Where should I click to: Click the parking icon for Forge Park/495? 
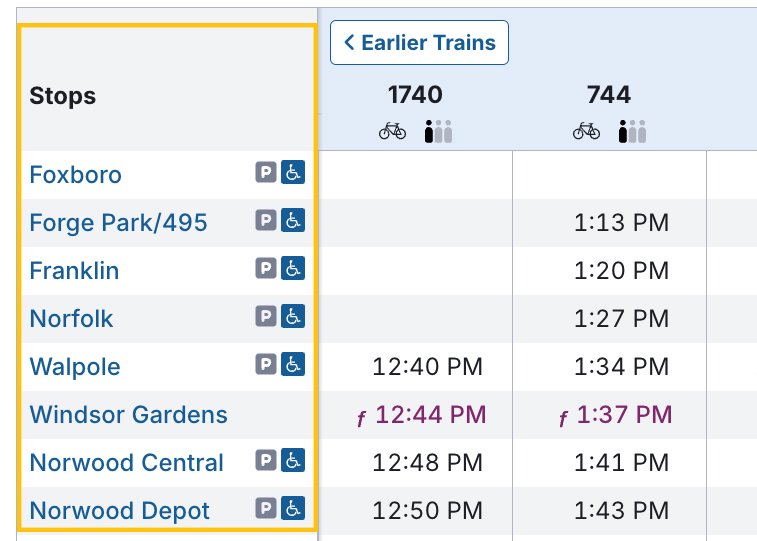pos(265,220)
